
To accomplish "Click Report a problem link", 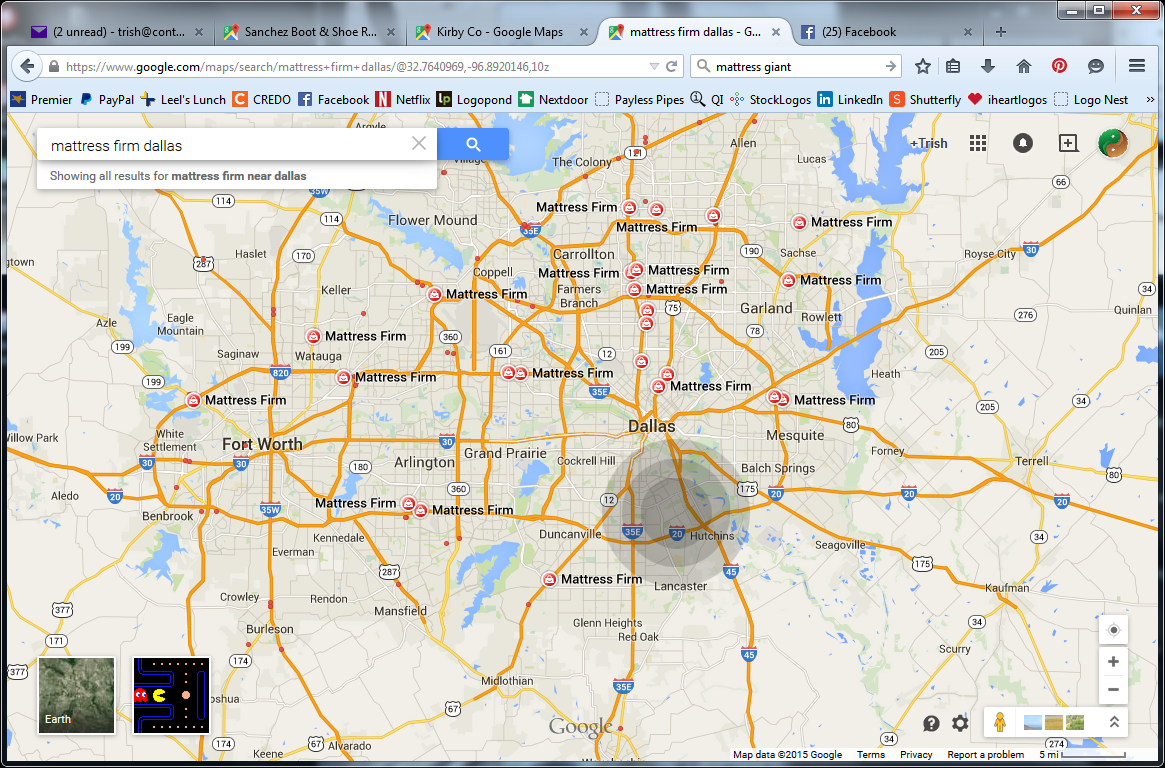I will [986, 755].
